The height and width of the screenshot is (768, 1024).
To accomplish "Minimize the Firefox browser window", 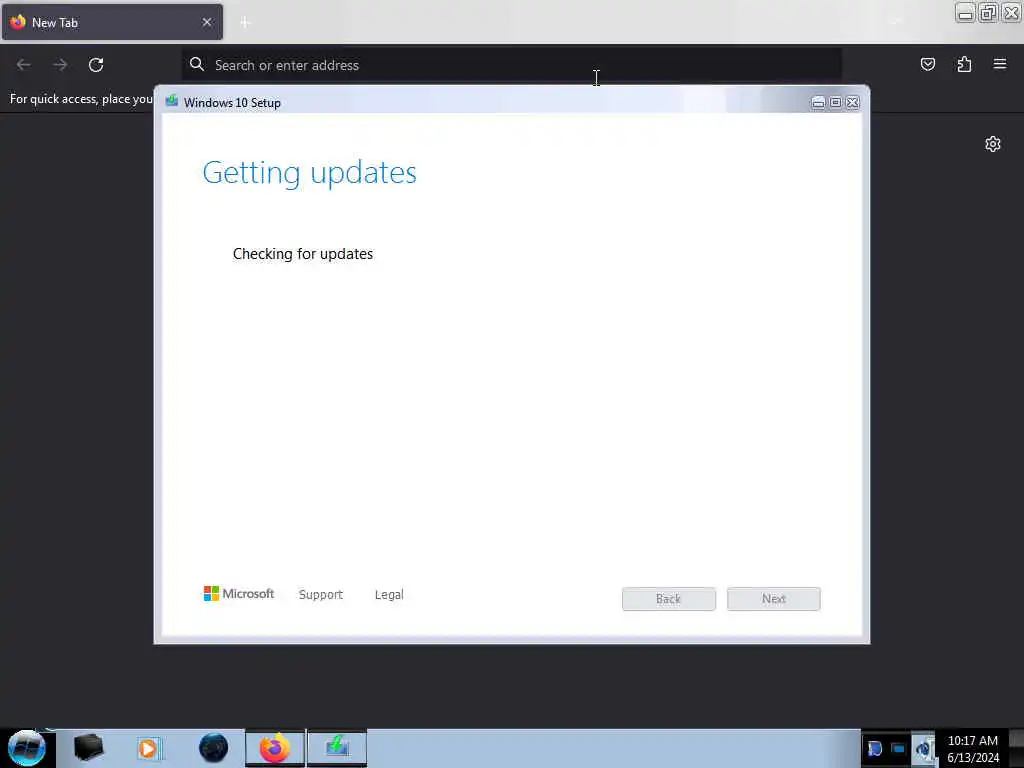I will point(965,12).
